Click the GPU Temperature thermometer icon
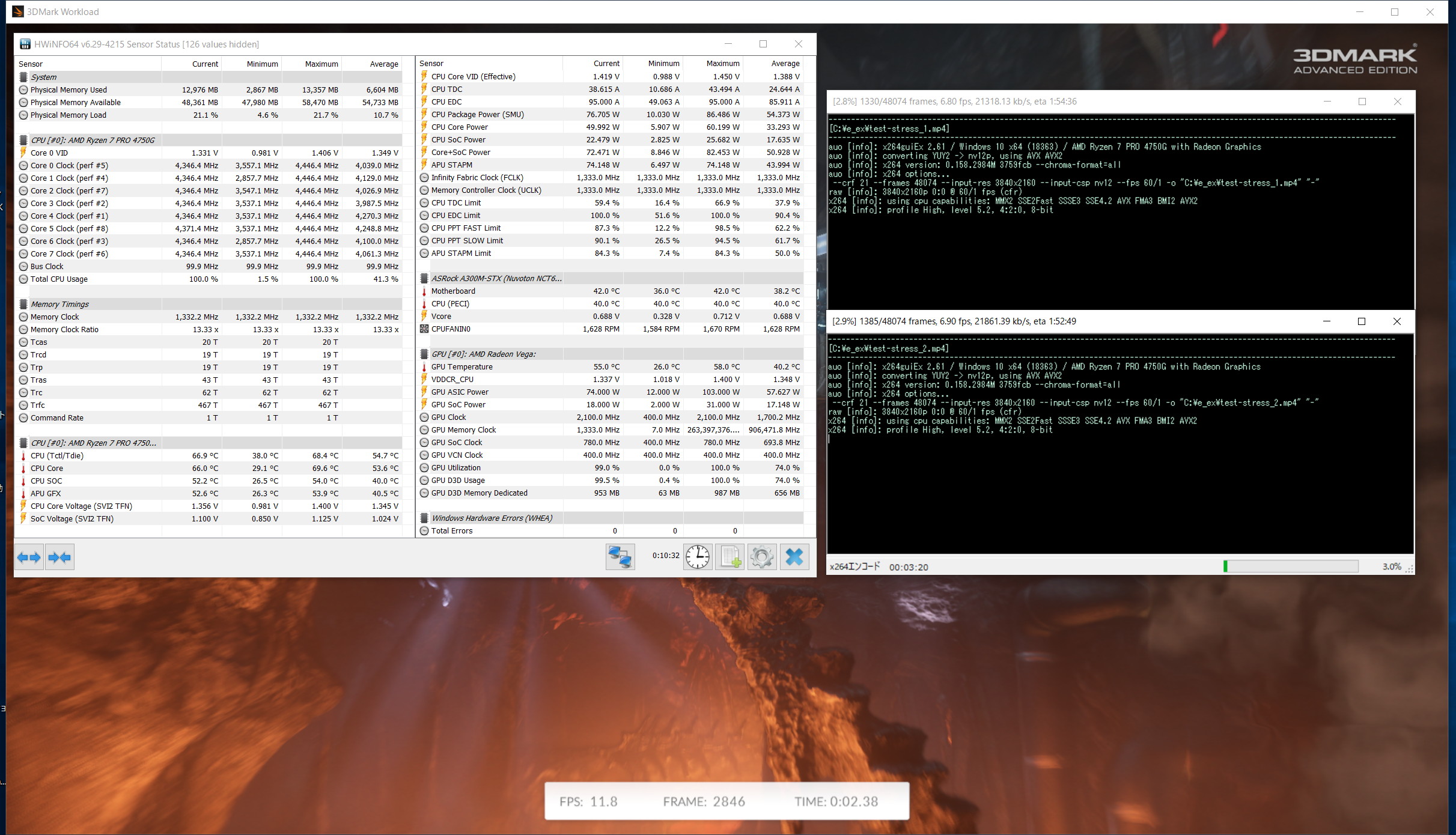The height and width of the screenshot is (835, 1456). pyautogui.click(x=424, y=366)
